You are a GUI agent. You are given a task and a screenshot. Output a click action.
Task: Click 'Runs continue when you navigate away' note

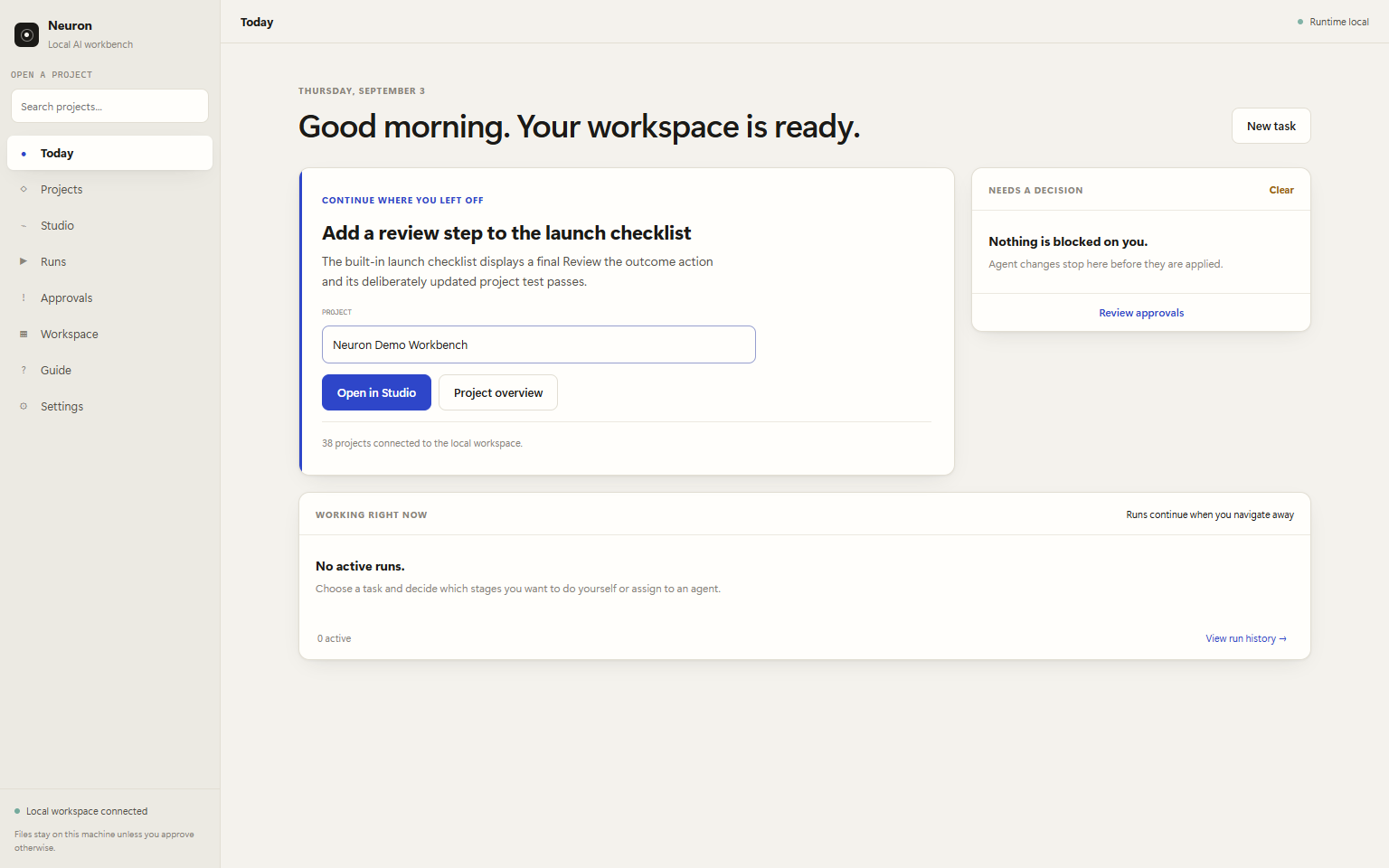1210,514
